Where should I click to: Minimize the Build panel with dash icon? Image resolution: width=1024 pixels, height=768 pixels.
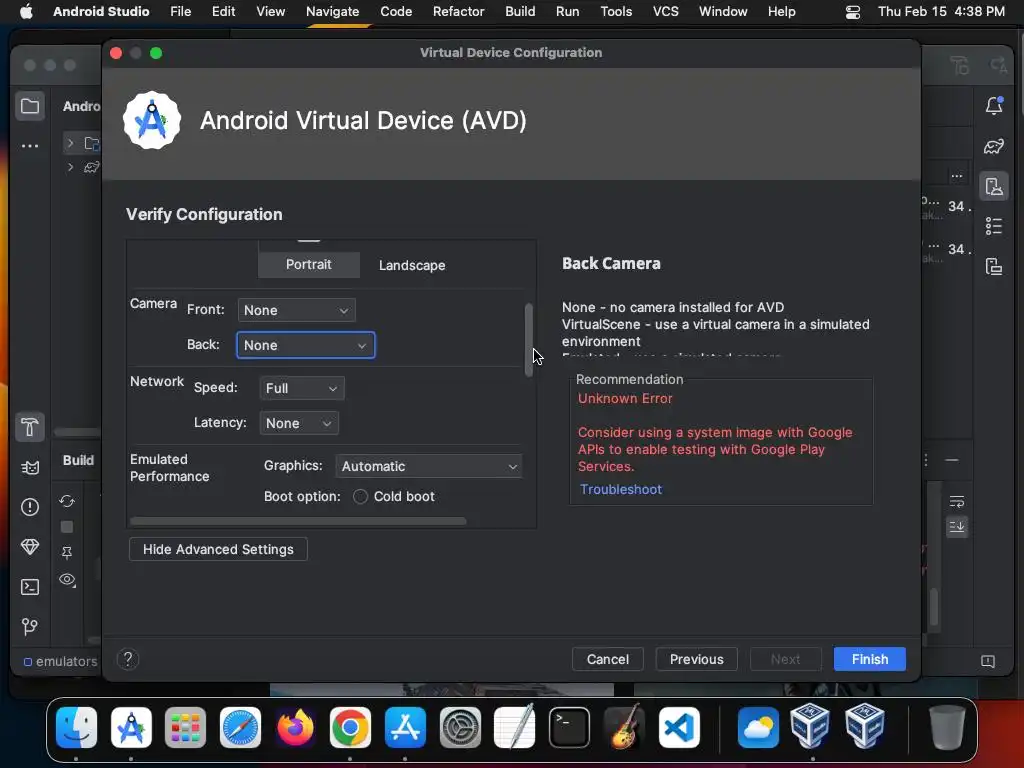(952, 460)
